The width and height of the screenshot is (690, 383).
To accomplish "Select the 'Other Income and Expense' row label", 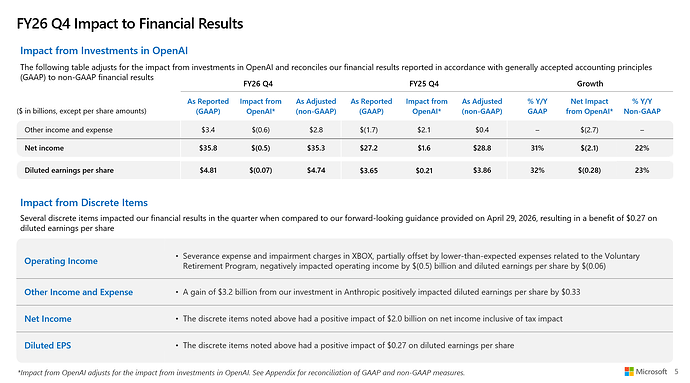I will pyautogui.click(x=78, y=292).
